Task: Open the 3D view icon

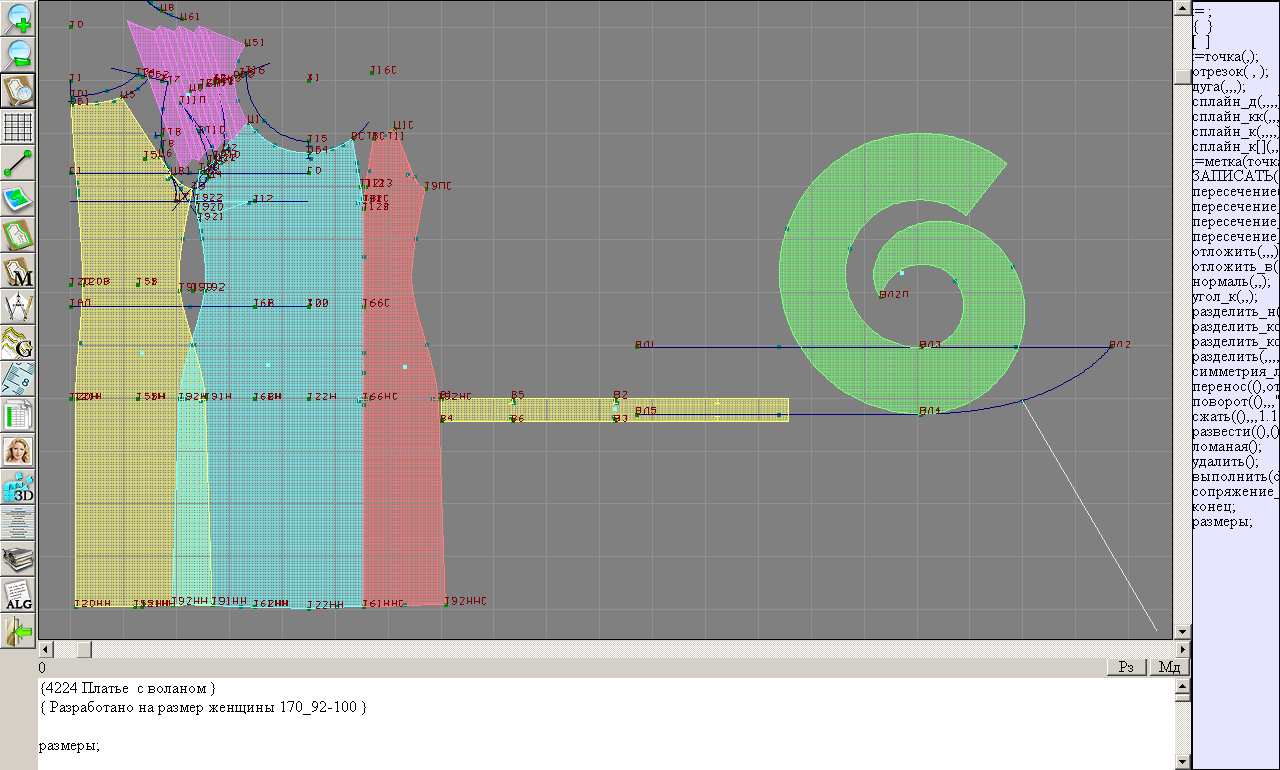Action: coord(19,487)
